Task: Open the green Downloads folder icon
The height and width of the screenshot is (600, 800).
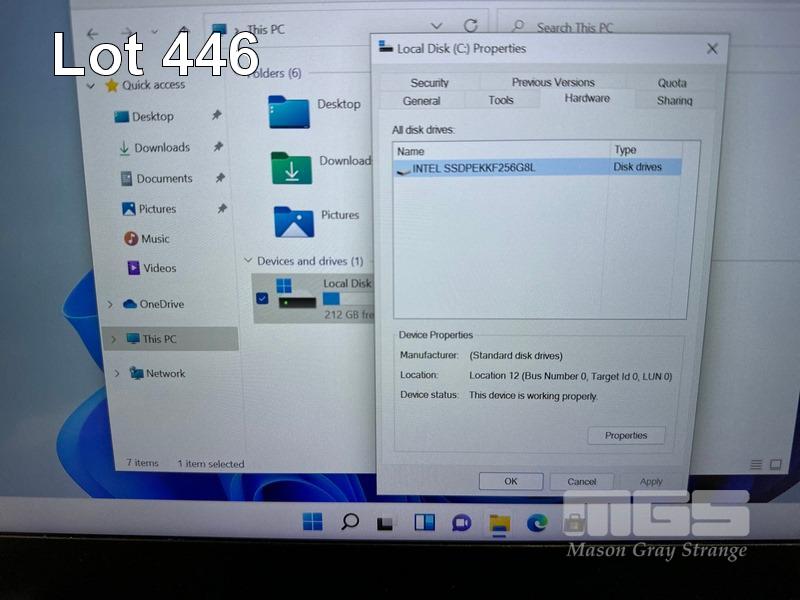Action: (291, 167)
